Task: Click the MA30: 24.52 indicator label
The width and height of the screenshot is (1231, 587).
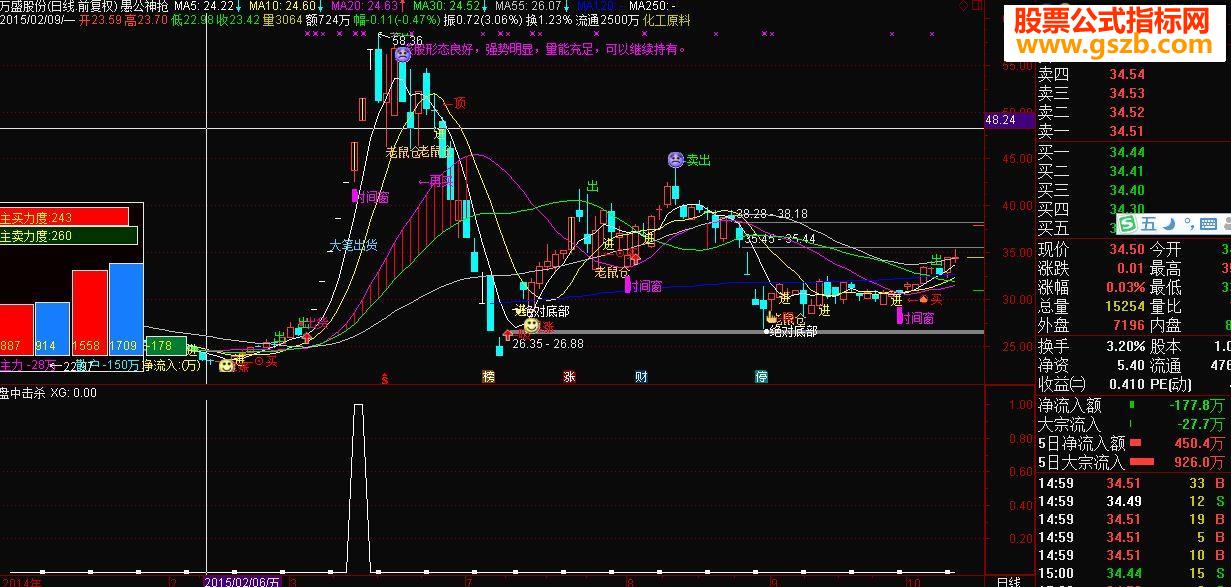Action: [451, 7]
